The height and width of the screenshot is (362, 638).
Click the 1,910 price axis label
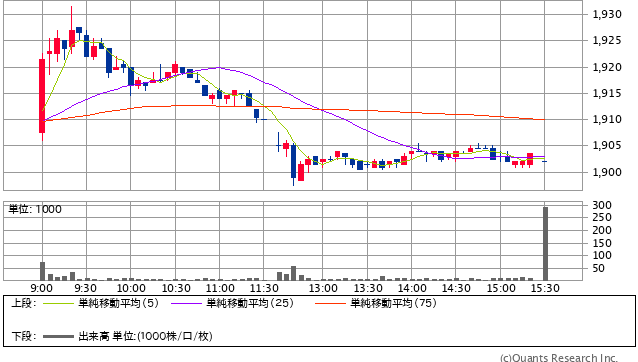point(607,119)
